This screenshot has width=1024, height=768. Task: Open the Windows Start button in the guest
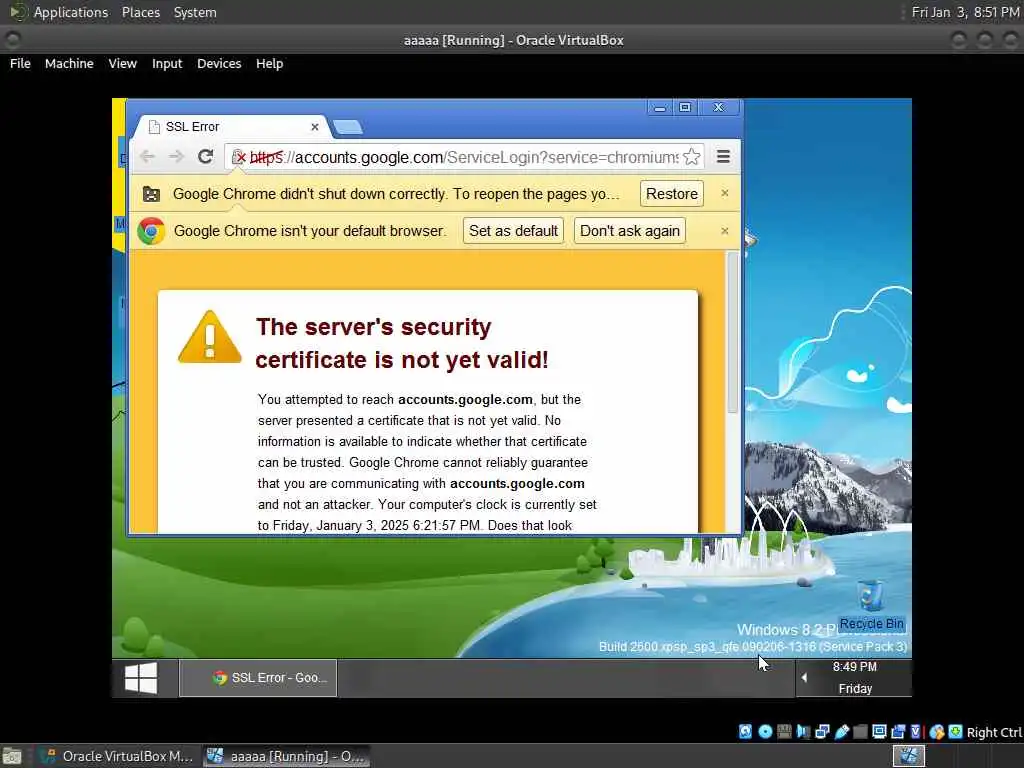(x=141, y=678)
